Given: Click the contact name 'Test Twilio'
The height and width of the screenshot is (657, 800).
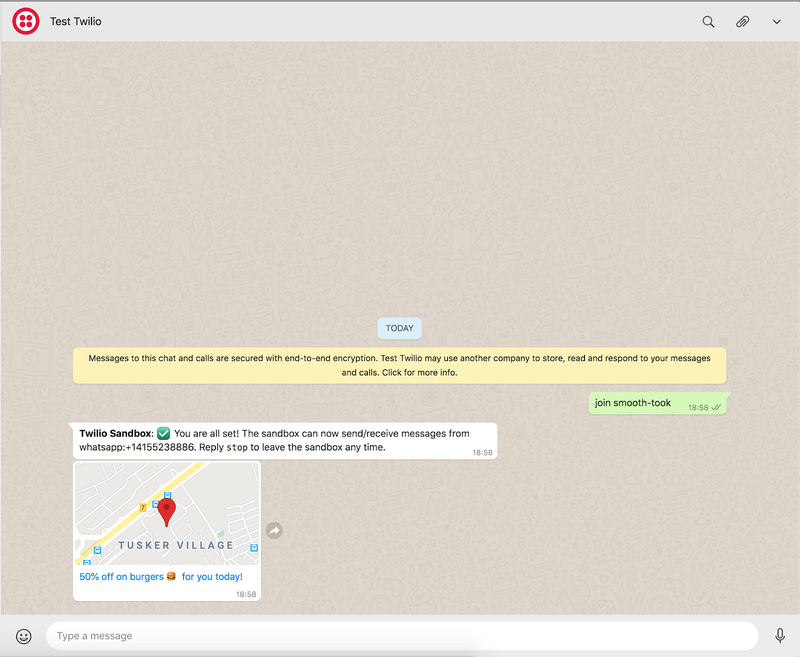Looking at the screenshot, I should point(75,20).
